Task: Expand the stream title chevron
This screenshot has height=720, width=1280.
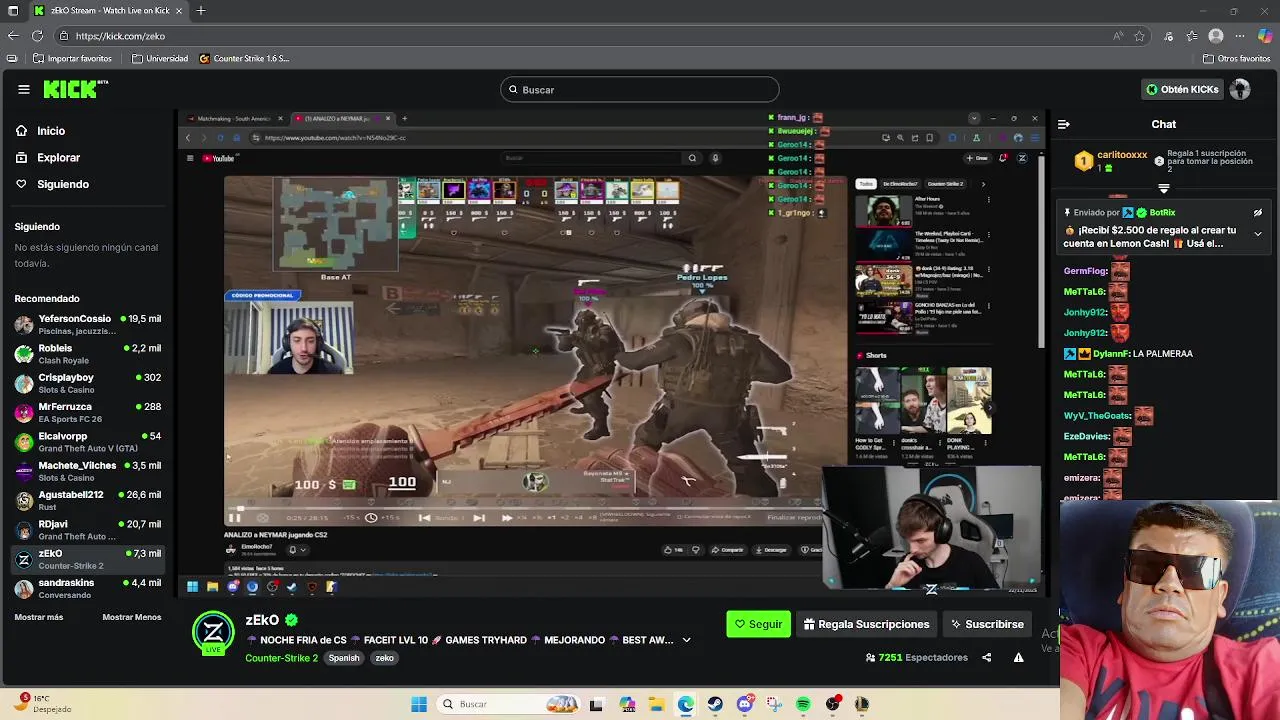Action: coord(686,640)
